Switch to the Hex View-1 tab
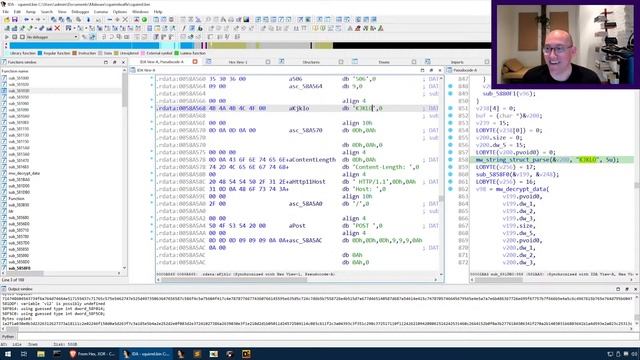Viewport: 640px width, 360px height. coord(238,62)
